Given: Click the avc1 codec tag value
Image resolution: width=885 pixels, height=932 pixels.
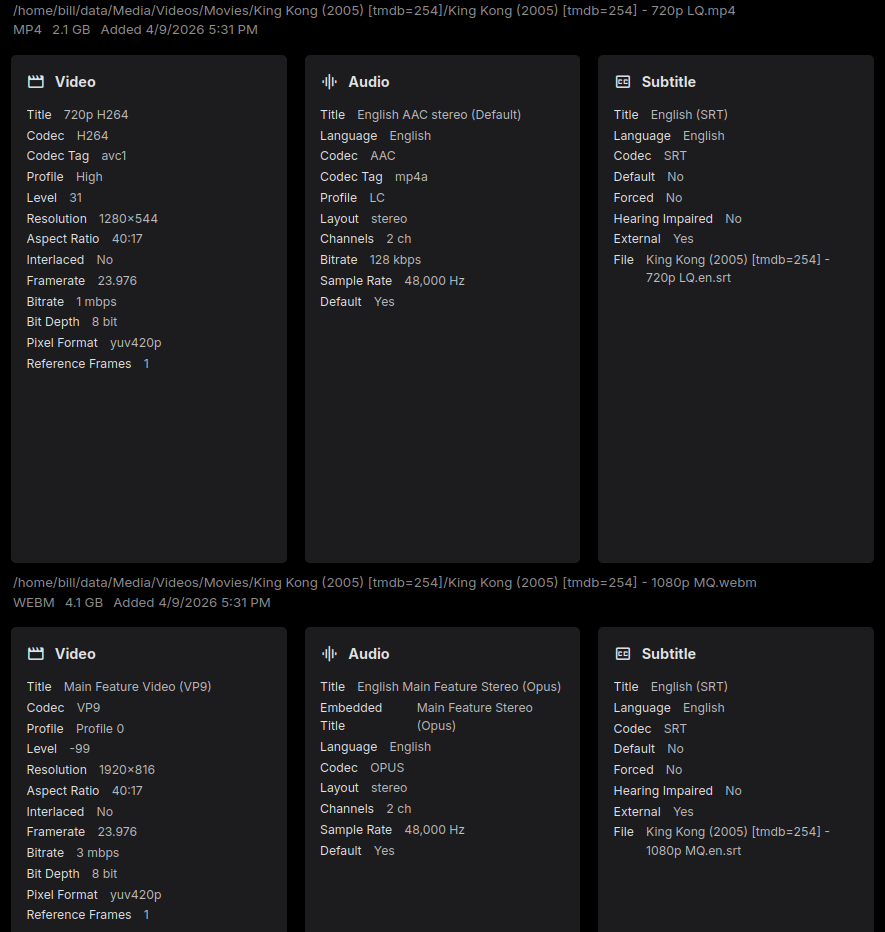Looking at the screenshot, I should [x=114, y=156].
